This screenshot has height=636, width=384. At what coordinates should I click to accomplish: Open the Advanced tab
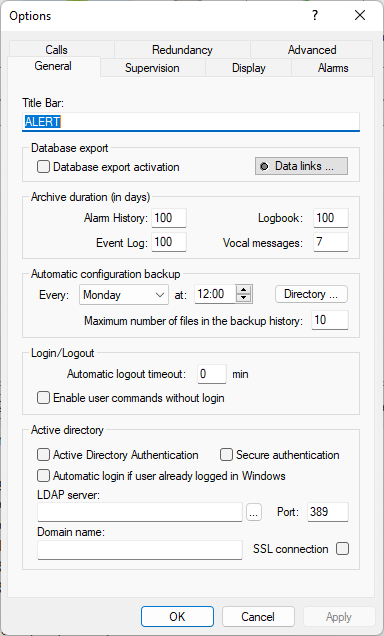click(312, 49)
